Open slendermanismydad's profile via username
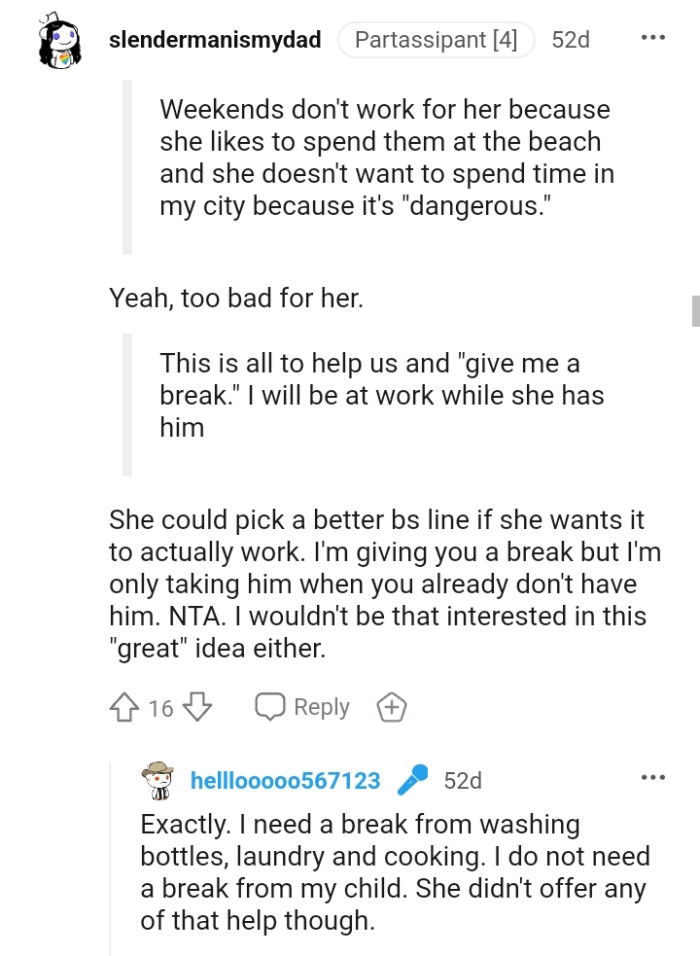Image resolution: width=700 pixels, height=956 pixels. coord(216,41)
